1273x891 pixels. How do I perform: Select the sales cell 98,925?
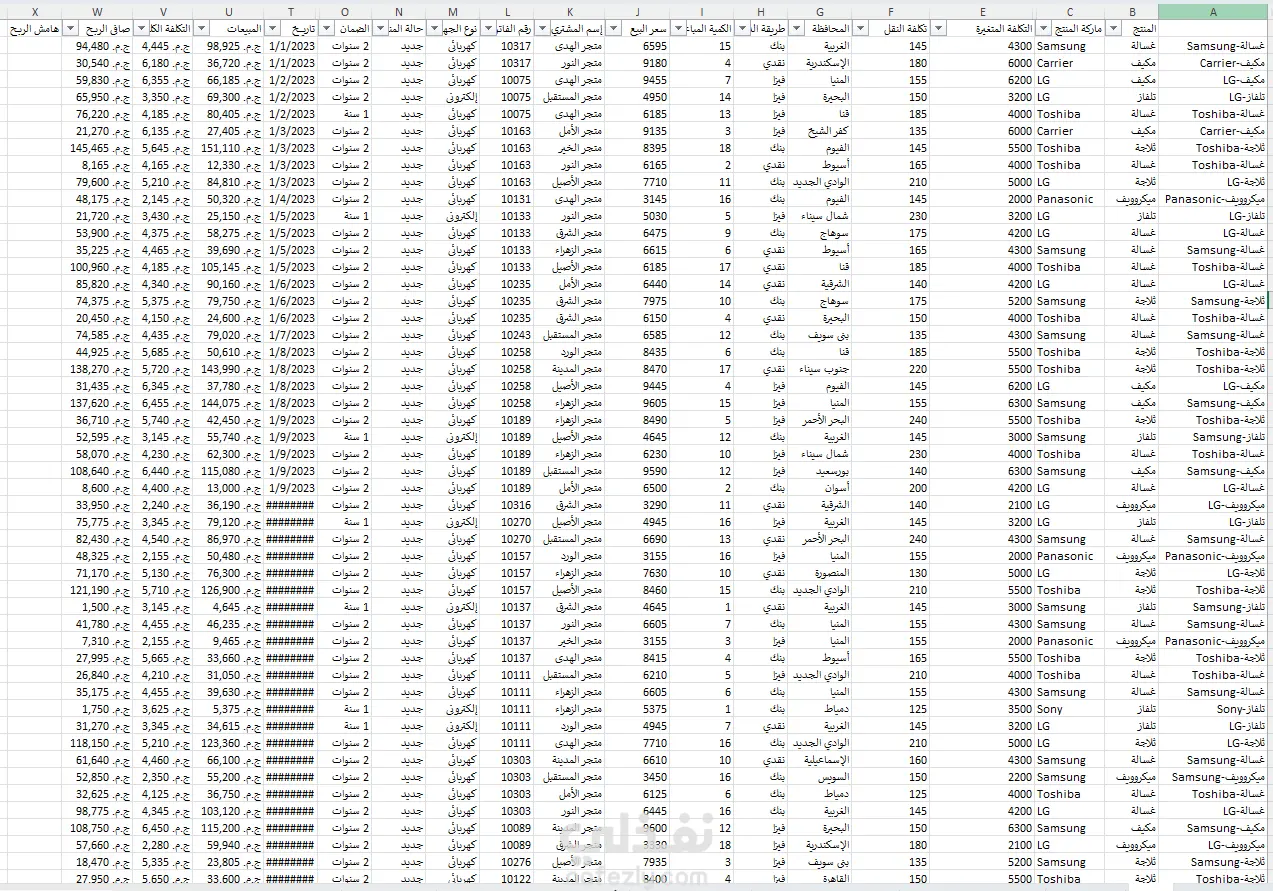click(229, 46)
